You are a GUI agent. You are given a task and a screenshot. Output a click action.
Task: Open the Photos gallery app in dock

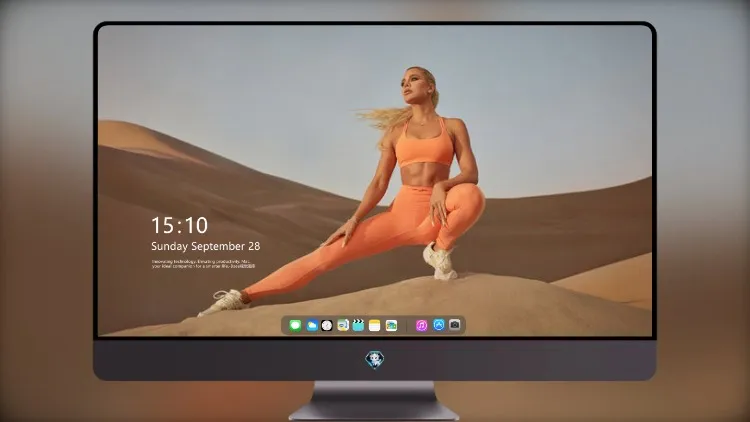point(391,326)
